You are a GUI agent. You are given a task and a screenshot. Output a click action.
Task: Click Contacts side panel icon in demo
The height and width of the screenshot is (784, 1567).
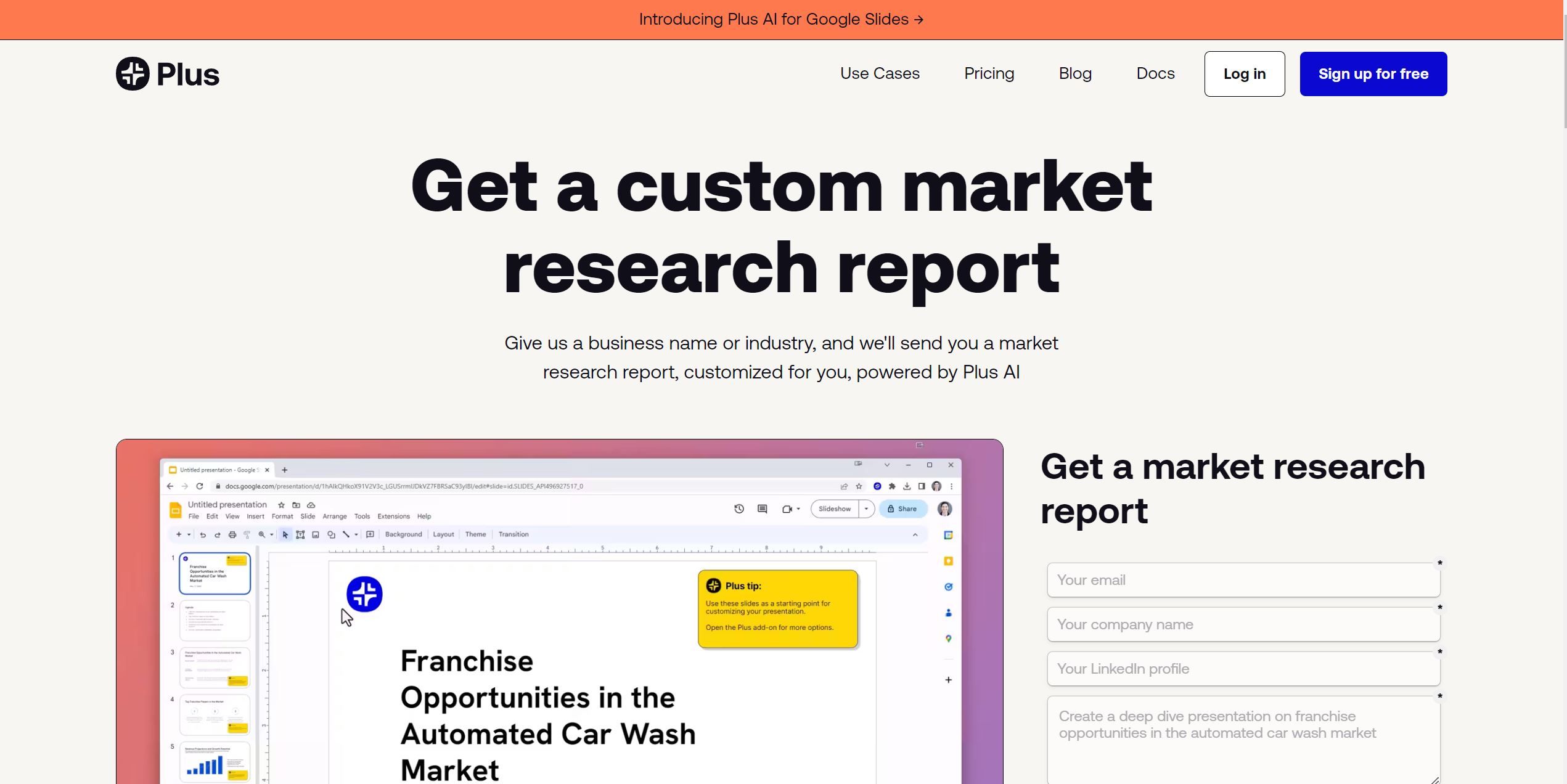pos(948,613)
